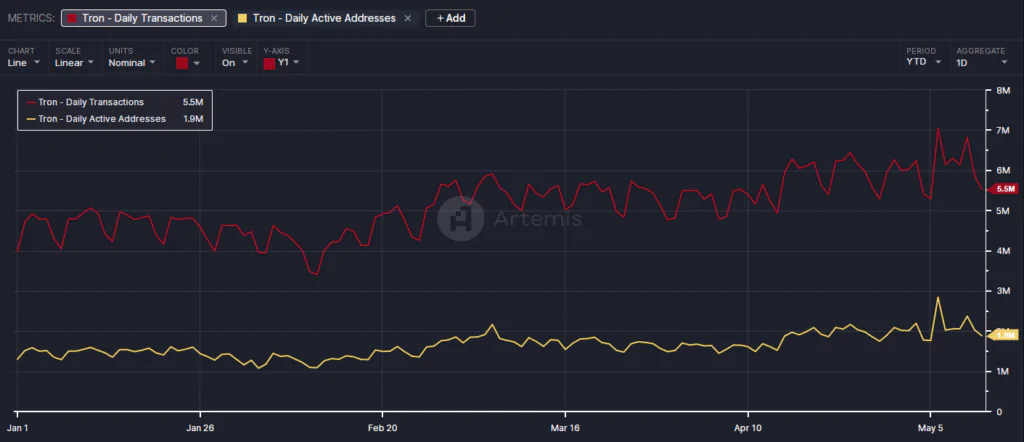The width and height of the screenshot is (1024, 442).
Task: Click the Mar 16 x-axis label
Action: tap(565, 428)
